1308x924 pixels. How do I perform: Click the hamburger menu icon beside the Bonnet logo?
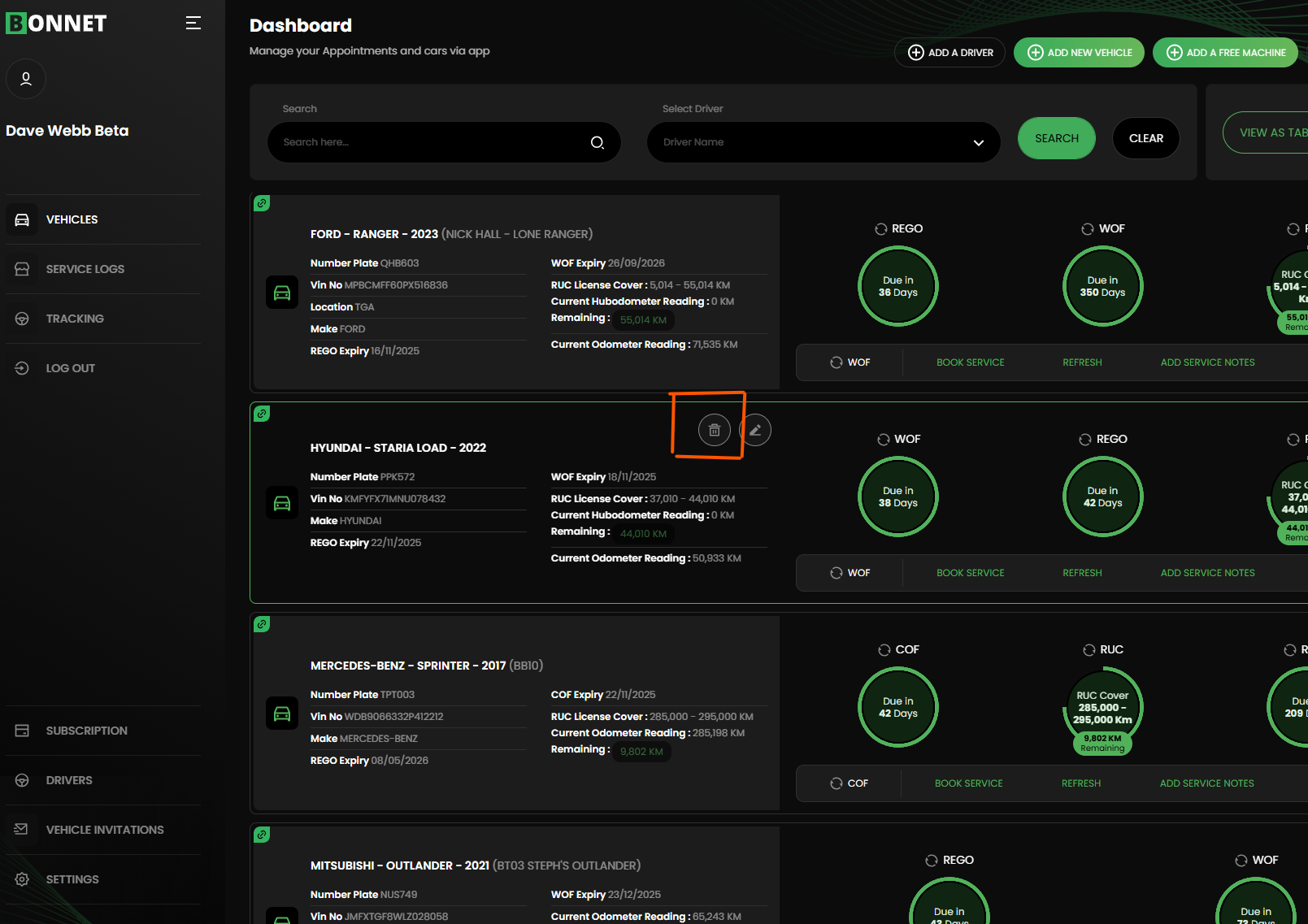193,23
